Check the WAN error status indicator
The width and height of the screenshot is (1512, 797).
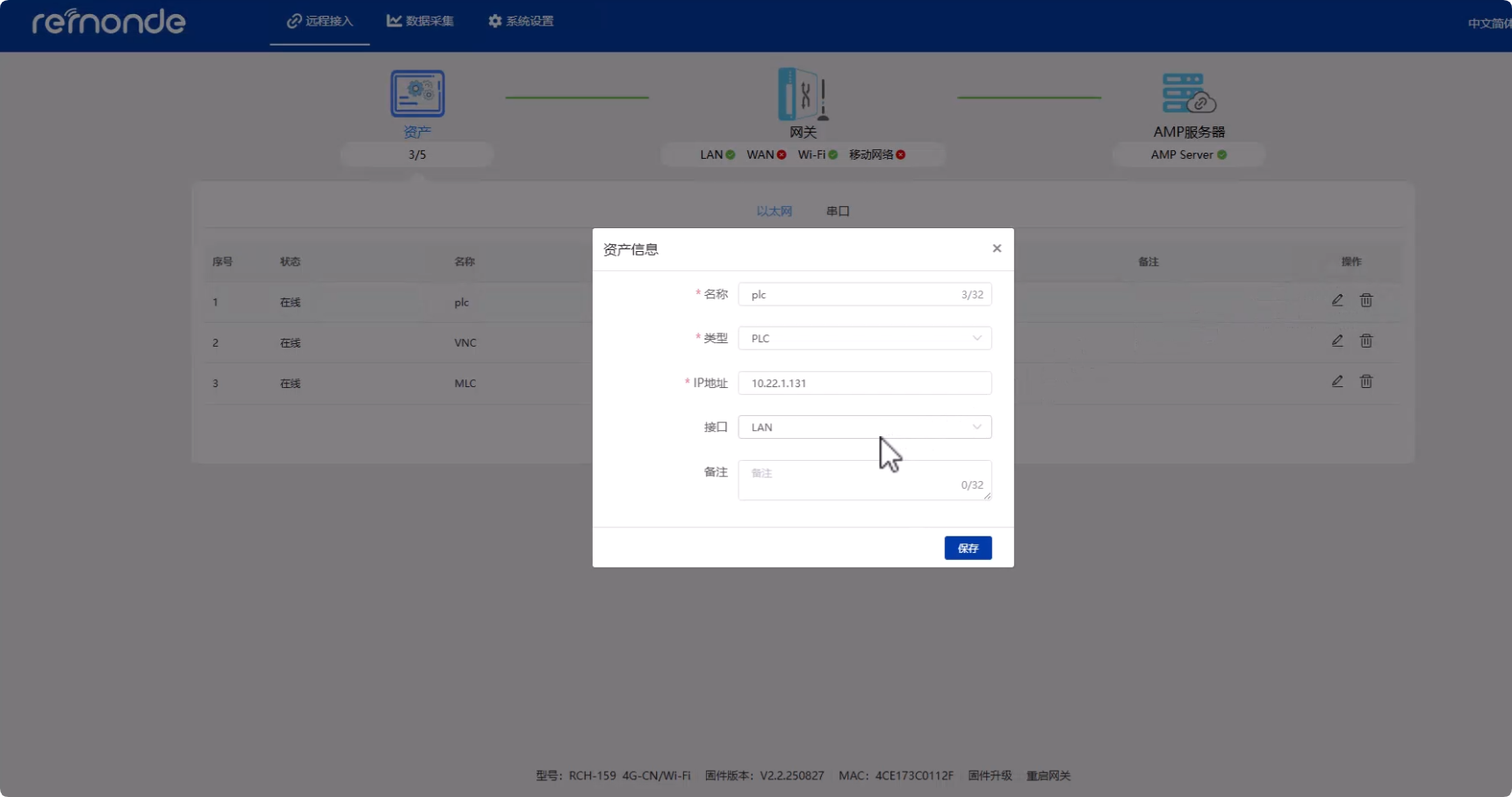click(x=781, y=154)
